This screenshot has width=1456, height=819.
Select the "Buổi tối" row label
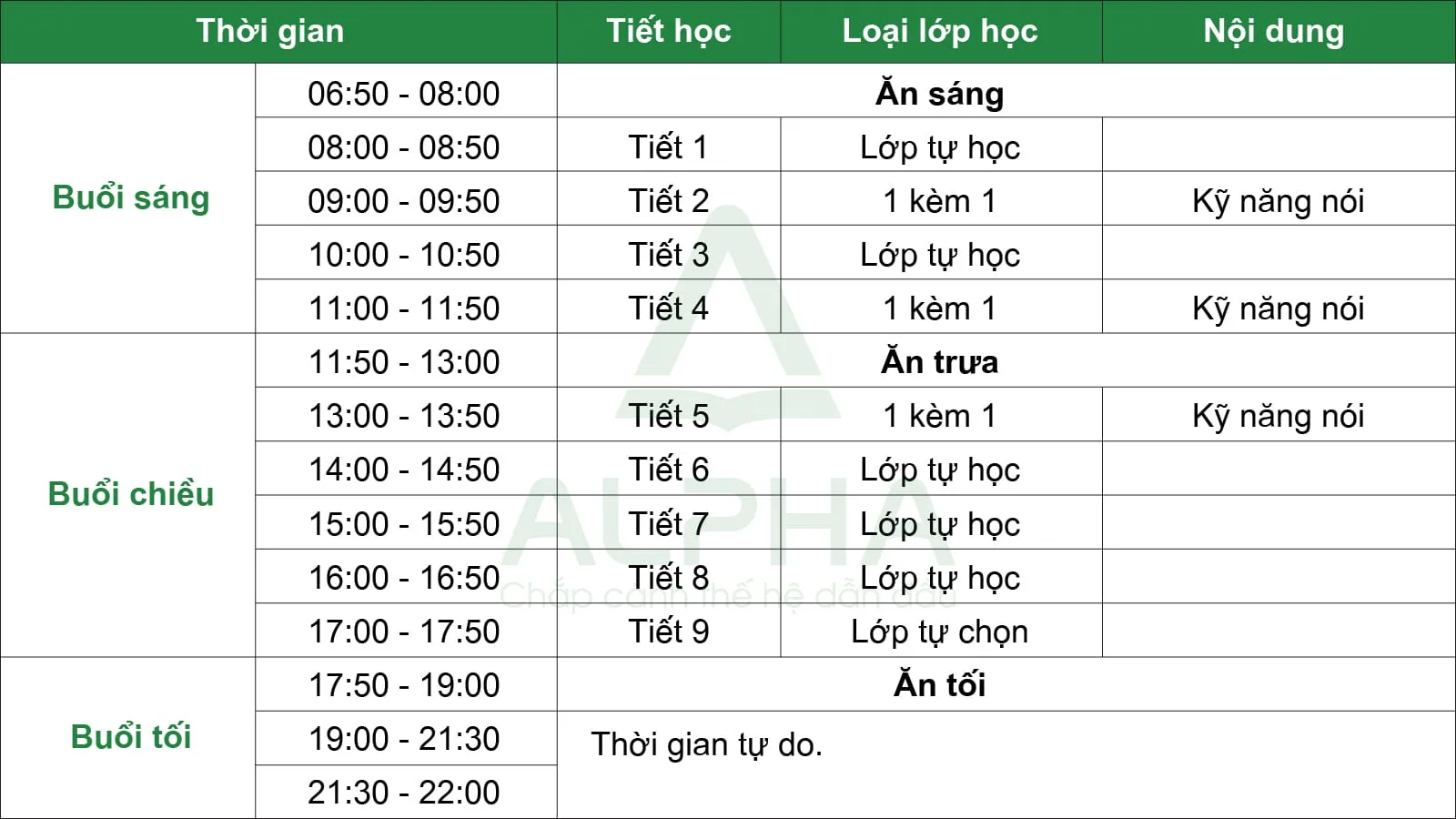click(131, 736)
